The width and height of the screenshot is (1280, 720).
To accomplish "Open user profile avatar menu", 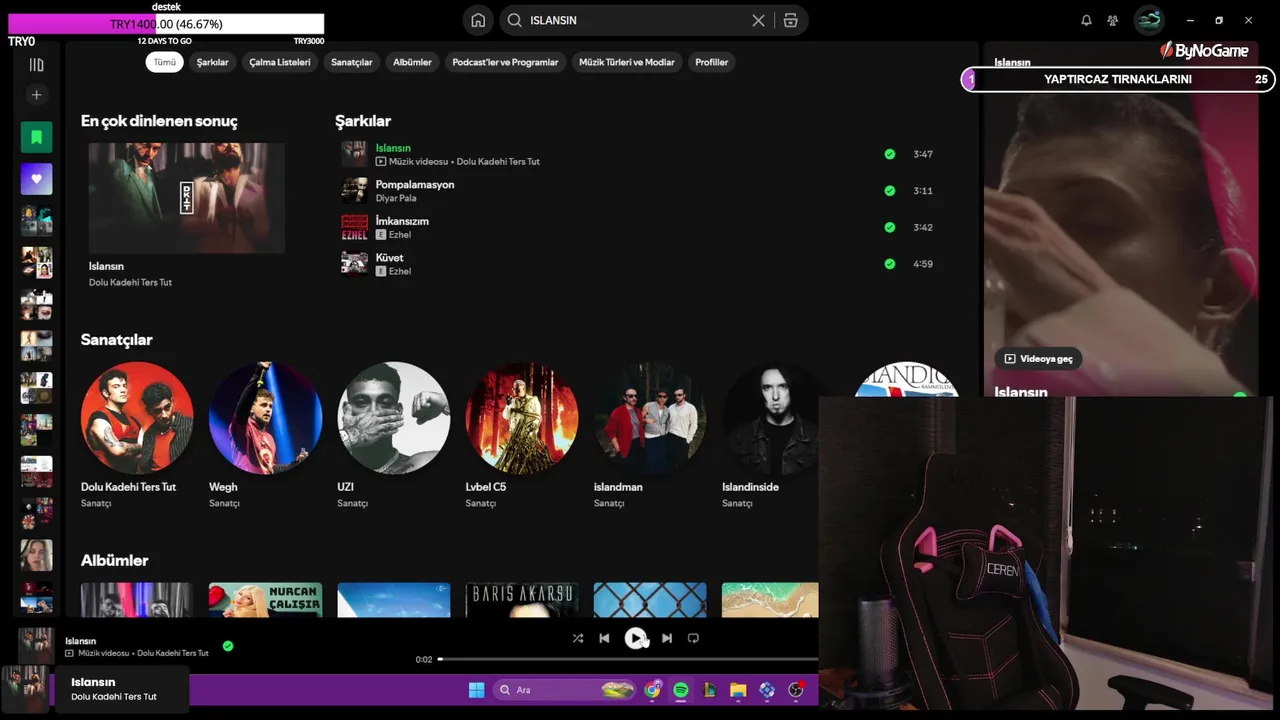I will coord(1149,20).
